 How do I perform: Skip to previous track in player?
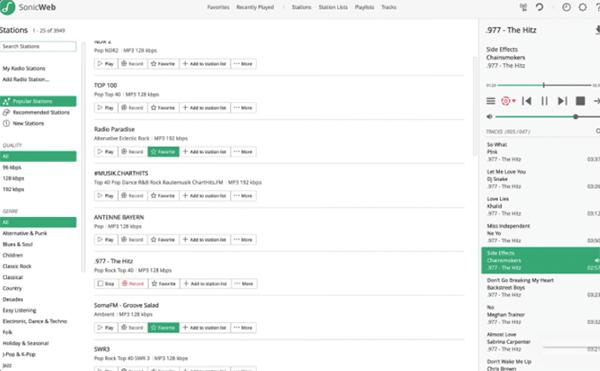pos(527,101)
